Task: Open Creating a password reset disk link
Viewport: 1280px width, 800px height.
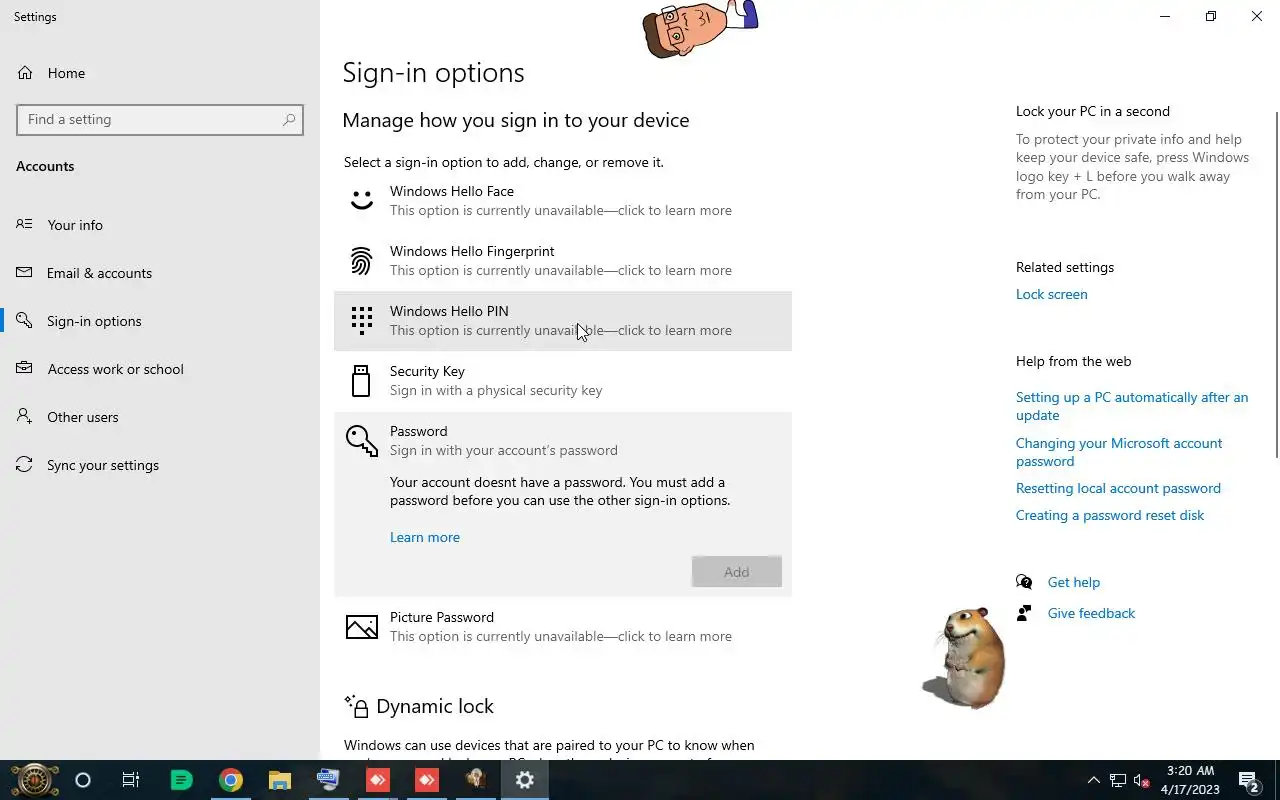Action: coord(1110,515)
